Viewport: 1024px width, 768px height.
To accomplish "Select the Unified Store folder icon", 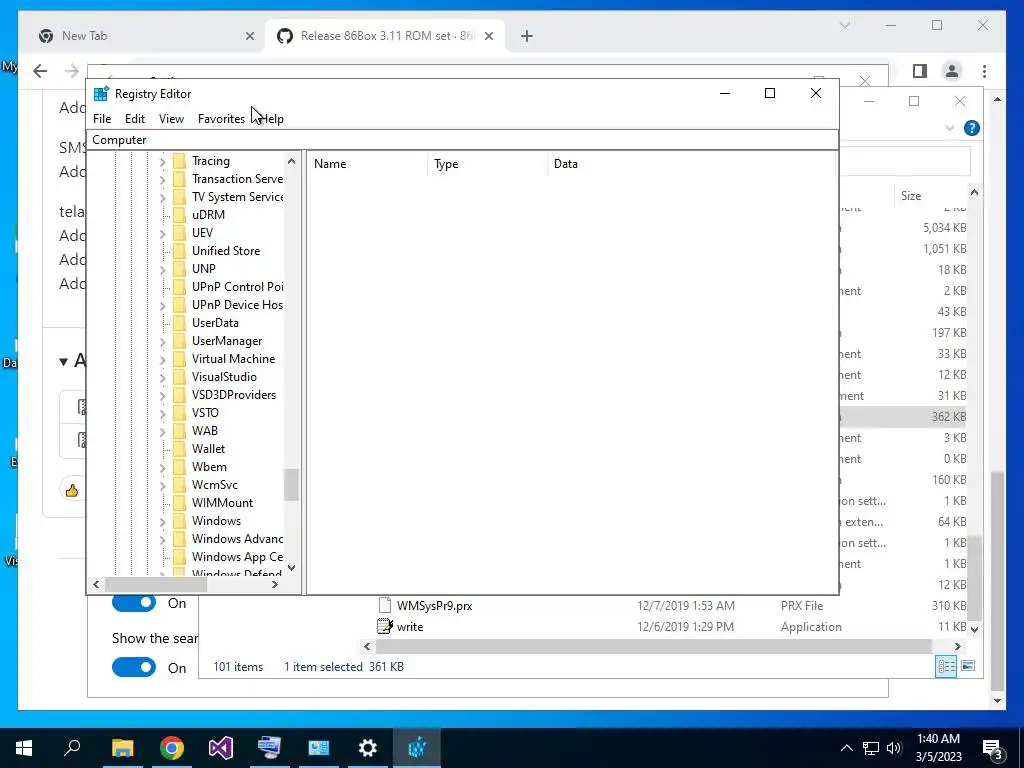I will [x=180, y=251].
